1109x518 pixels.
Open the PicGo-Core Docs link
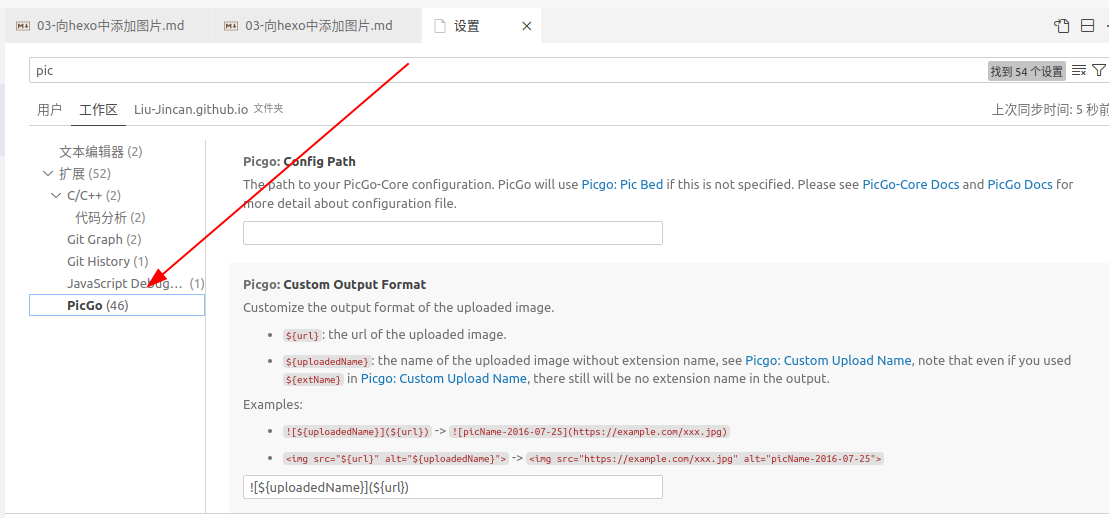point(911,185)
